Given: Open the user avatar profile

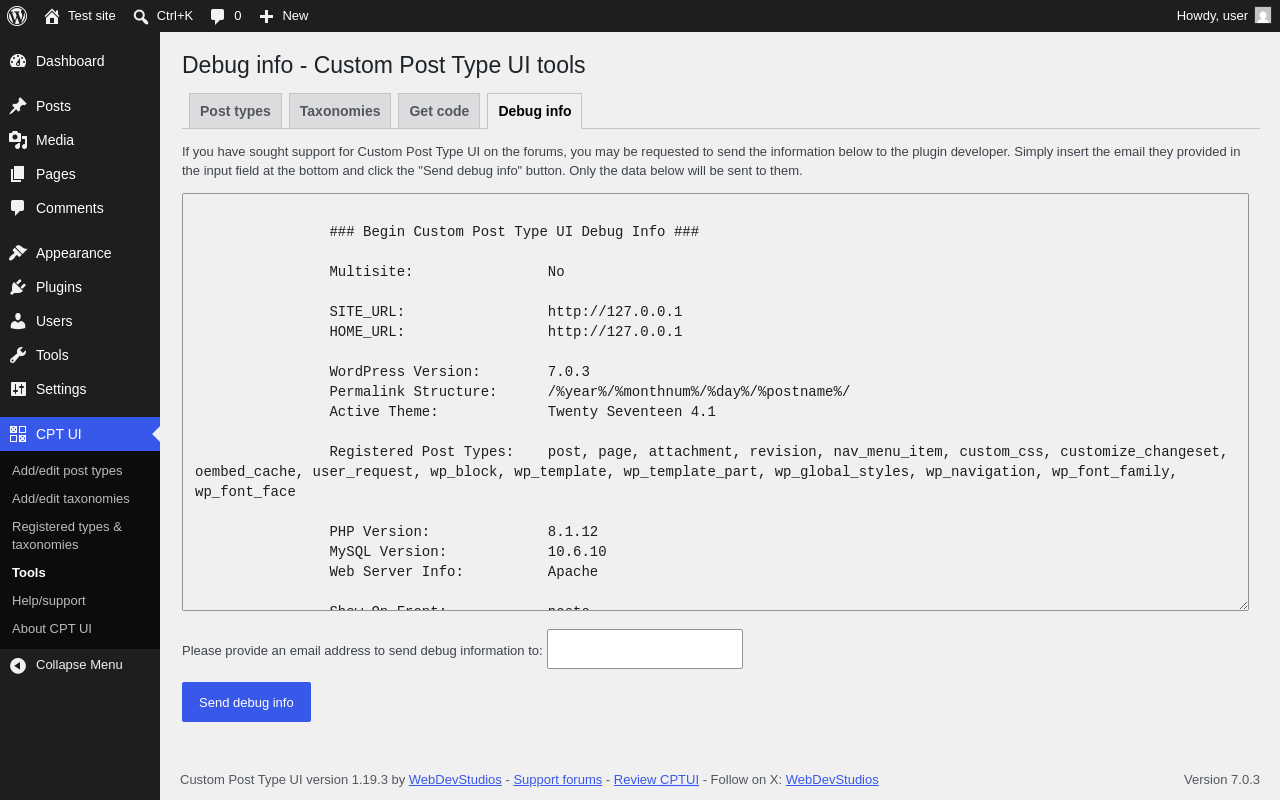Looking at the screenshot, I should pos(1263,15).
